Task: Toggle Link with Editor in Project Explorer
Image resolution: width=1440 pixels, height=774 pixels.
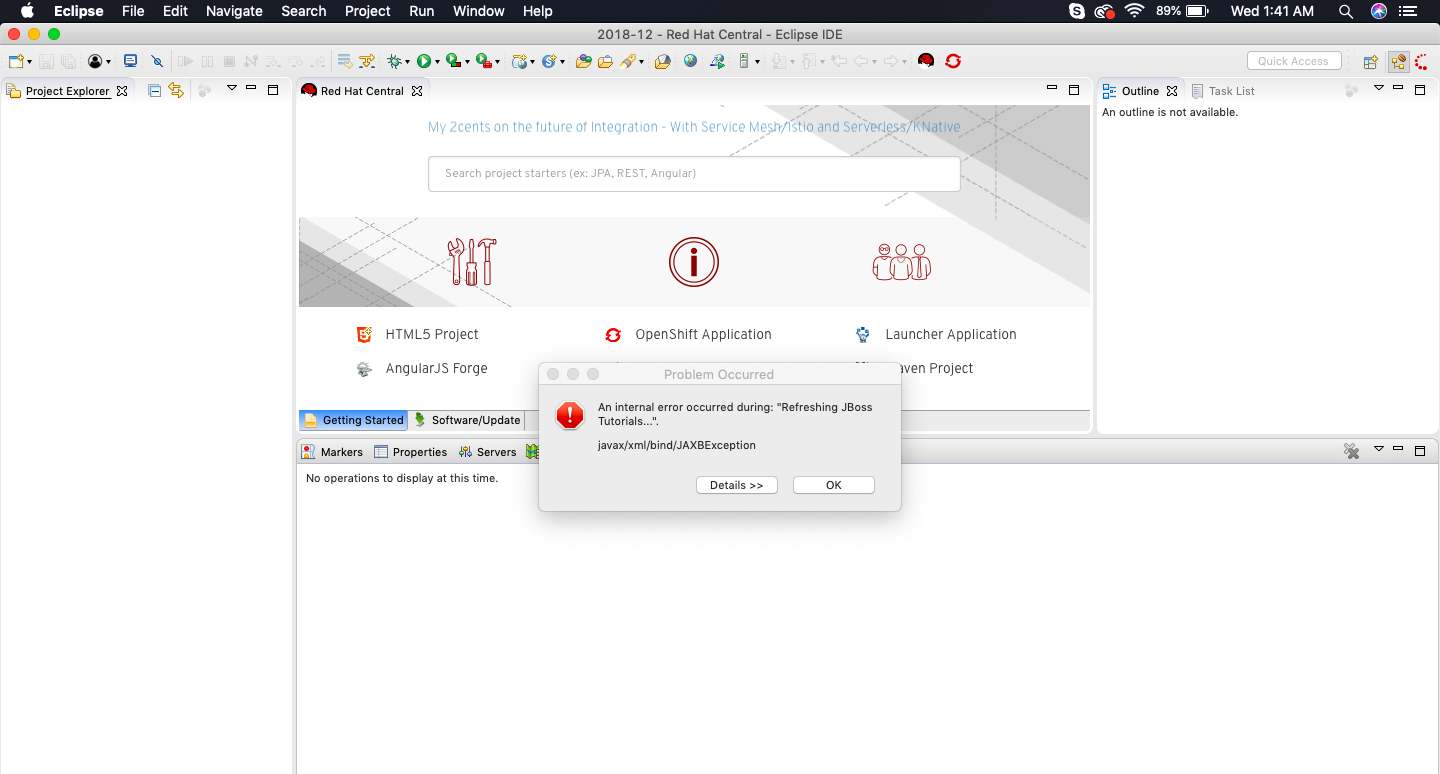Action: click(x=176, y=90)
